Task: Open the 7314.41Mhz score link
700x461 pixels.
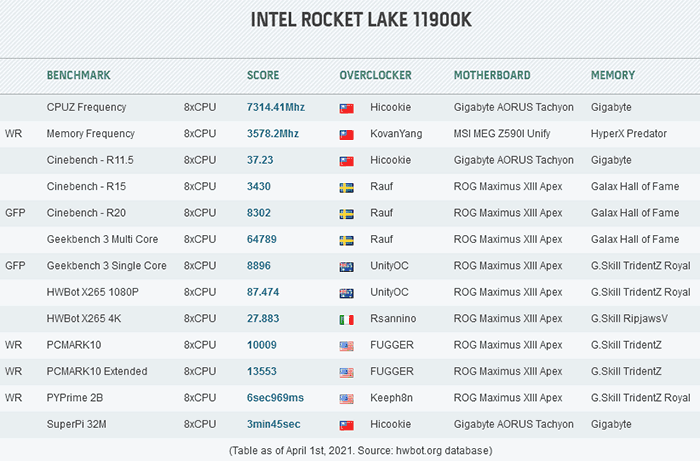Action: coord(275,107)
